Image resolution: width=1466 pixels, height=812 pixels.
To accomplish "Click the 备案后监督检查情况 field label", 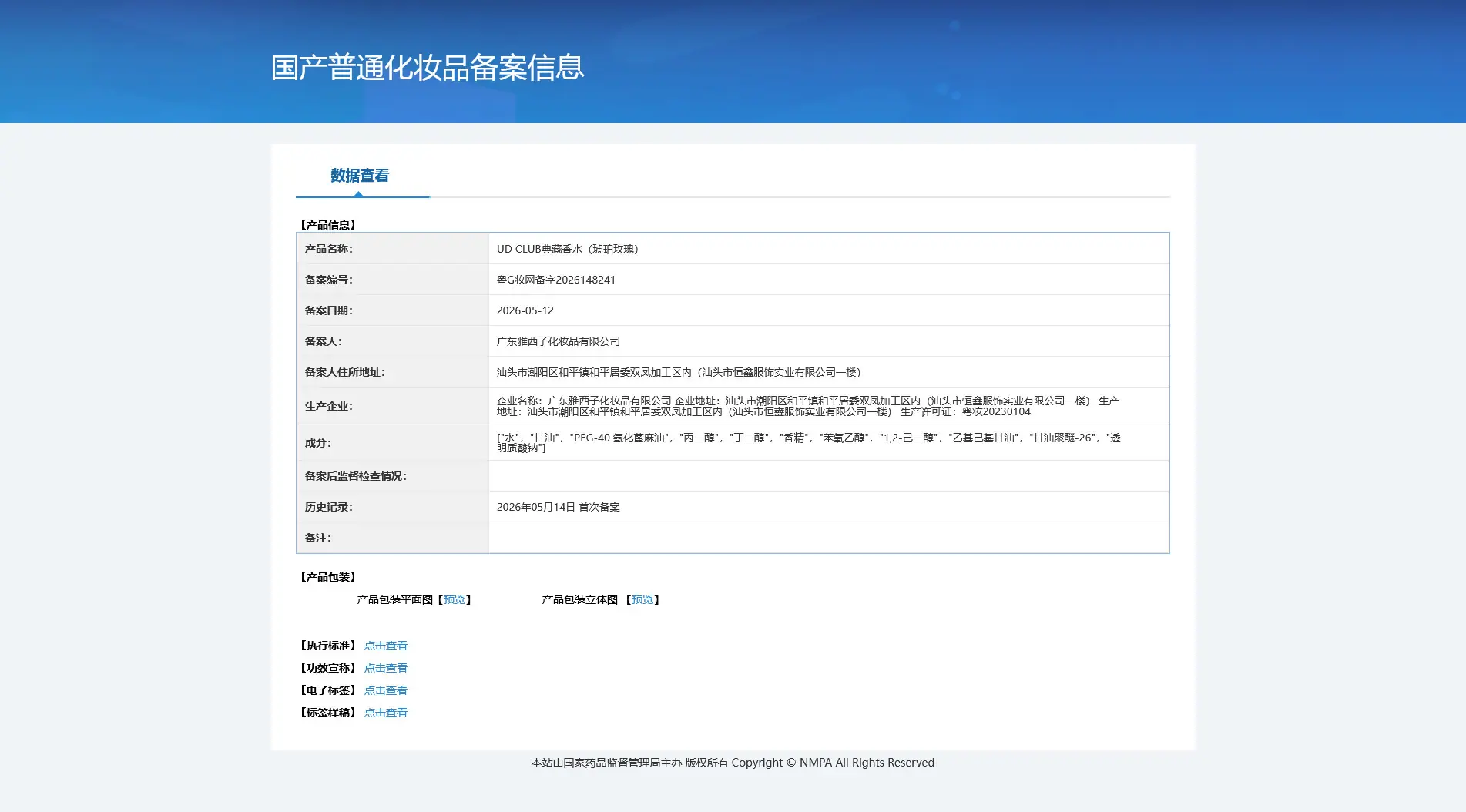I will (x=356, y=476).
